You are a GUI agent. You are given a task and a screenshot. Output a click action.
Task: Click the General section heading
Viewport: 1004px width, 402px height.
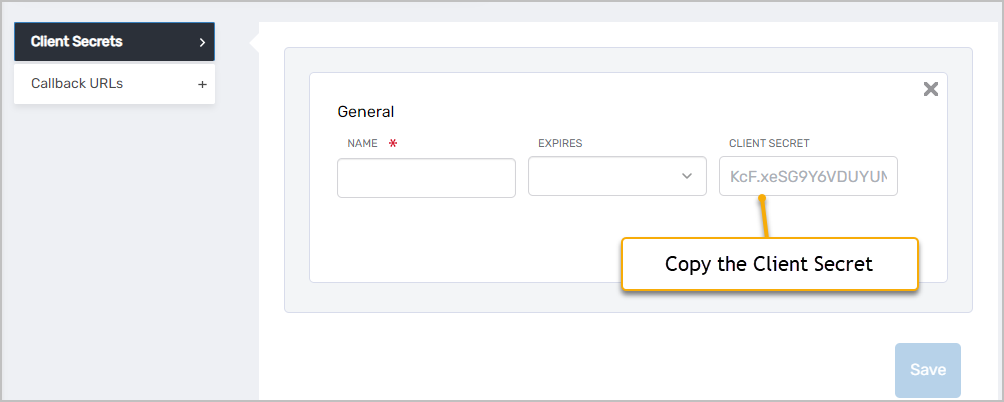[366, 112]
